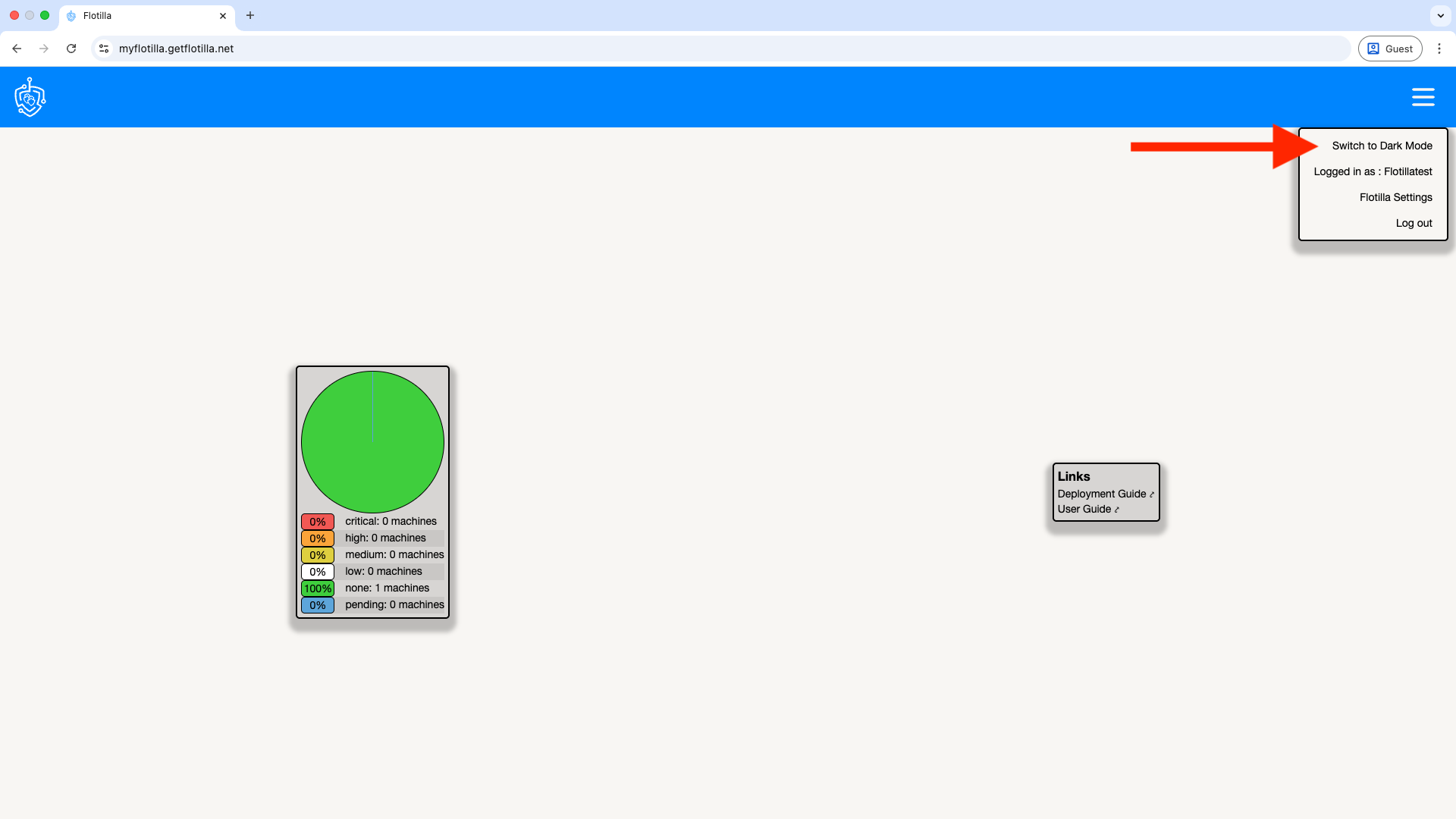Click the green none 100% swatch
This screenshot has height=819, width=1456.
click(x=317, y=588)
